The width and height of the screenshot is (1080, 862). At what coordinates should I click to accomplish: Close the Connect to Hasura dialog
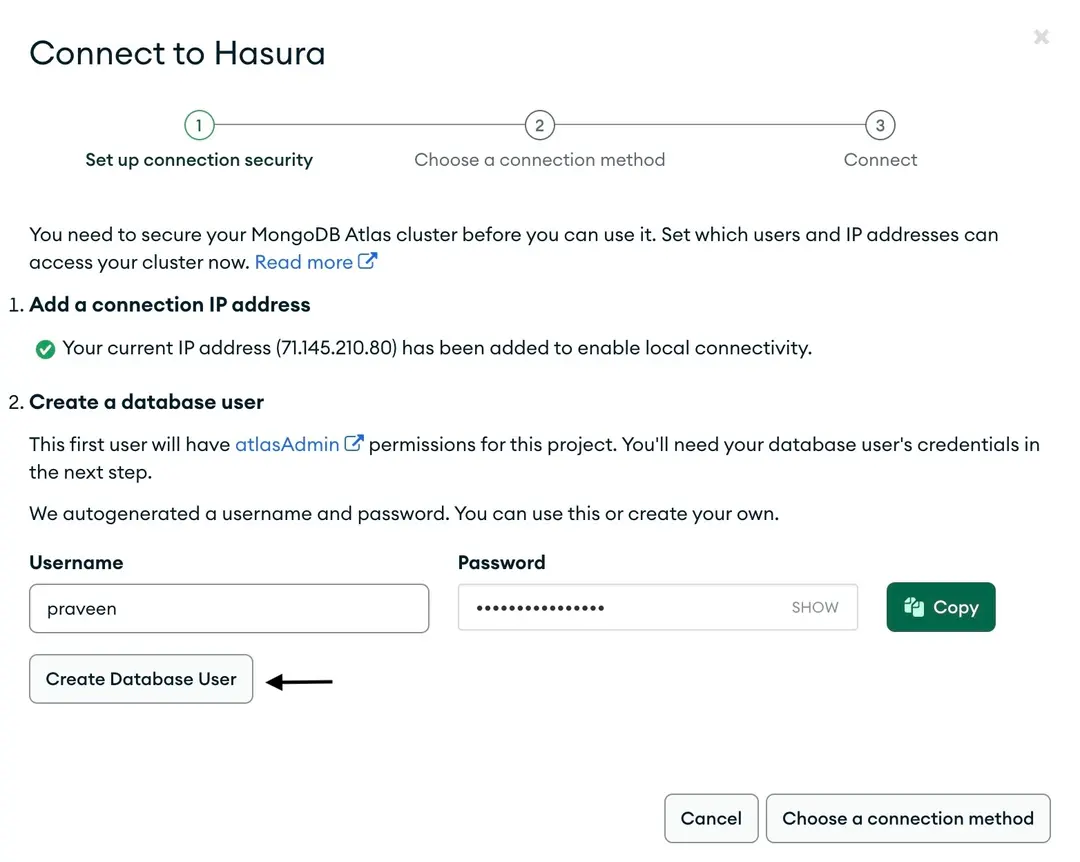click(x=1041, y=37)
